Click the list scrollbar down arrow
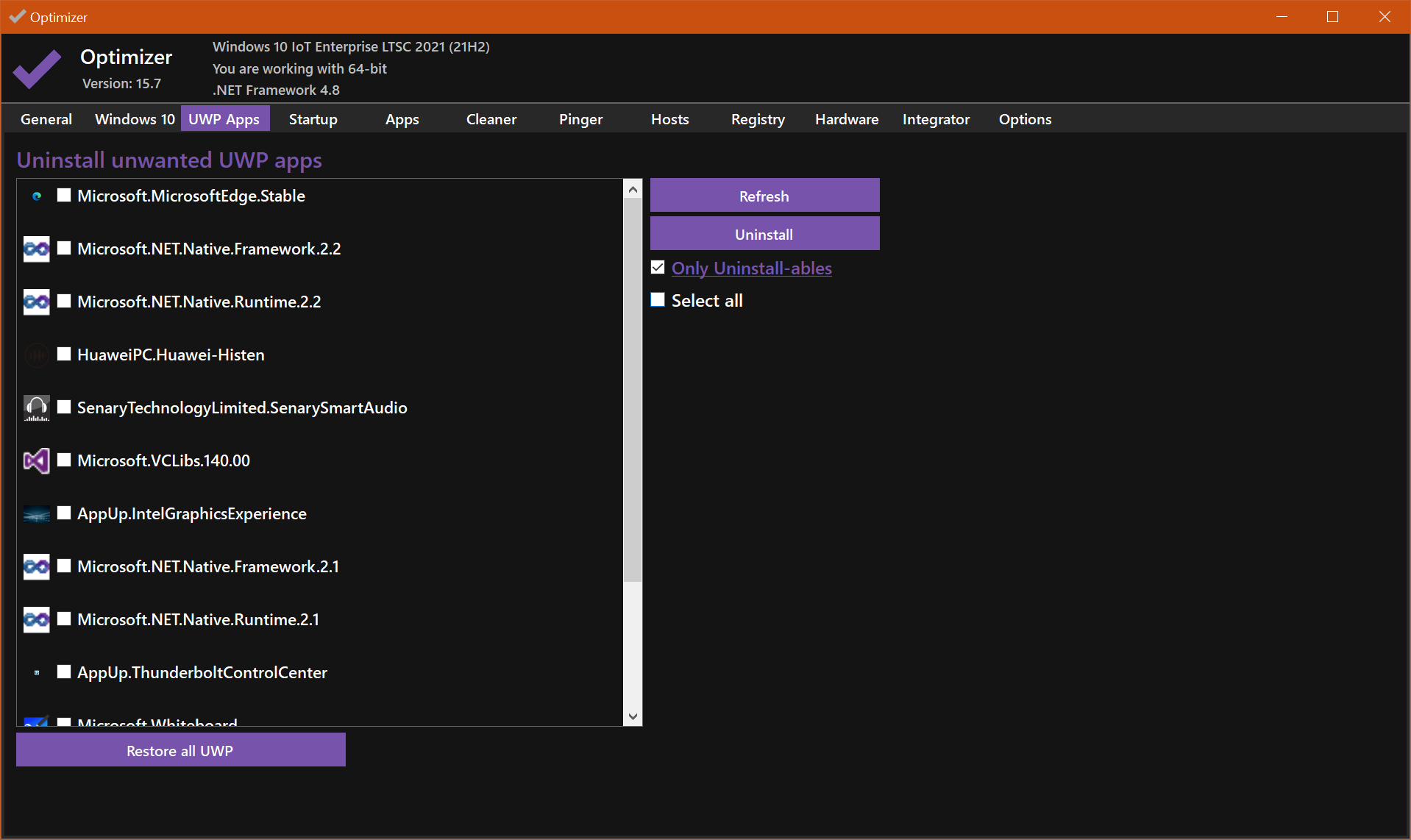The width and height of the screenshot is (1411, 840). click(633, 716)
